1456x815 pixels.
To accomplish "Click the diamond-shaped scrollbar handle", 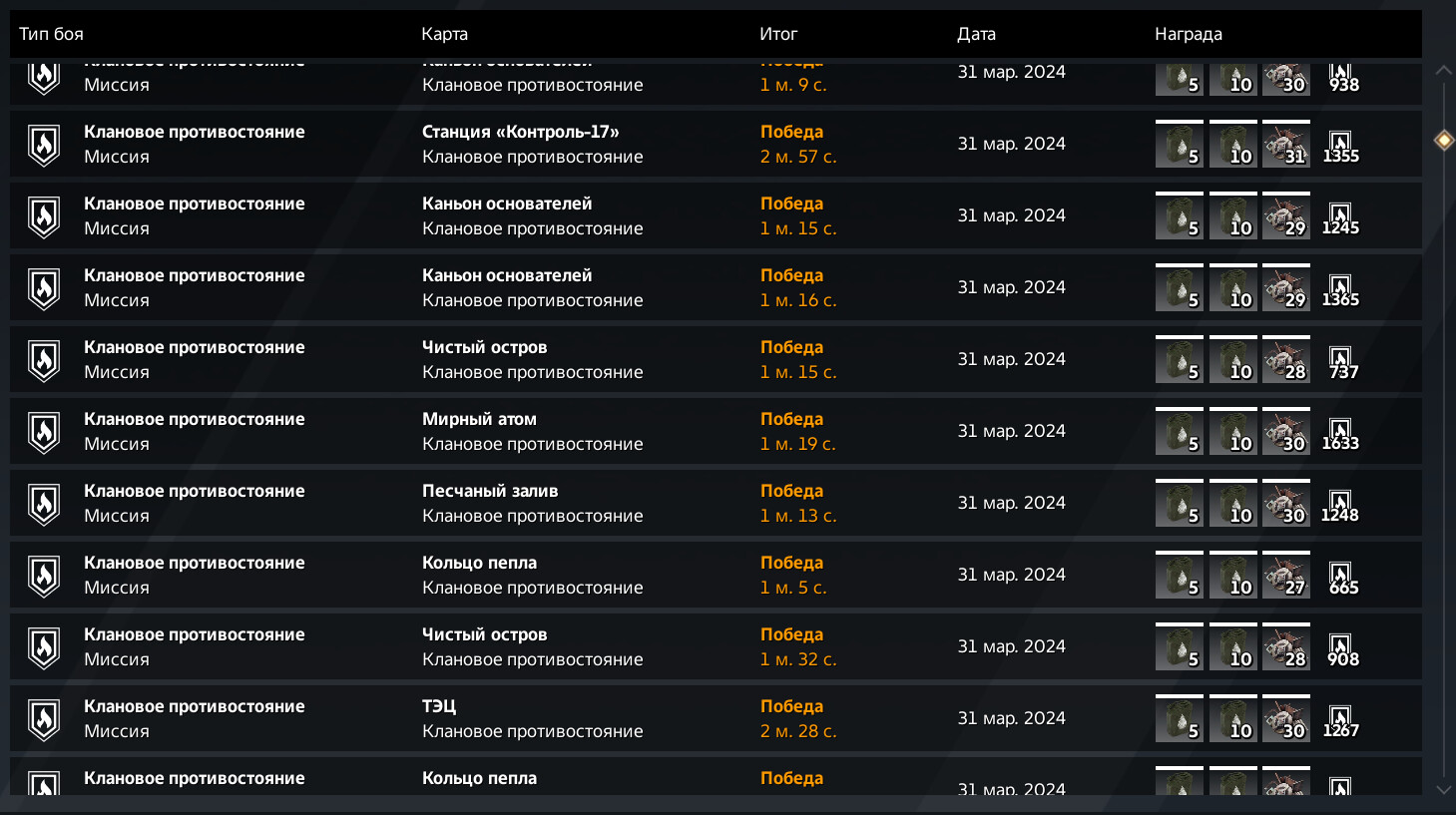I will [x=1444, y=140].
